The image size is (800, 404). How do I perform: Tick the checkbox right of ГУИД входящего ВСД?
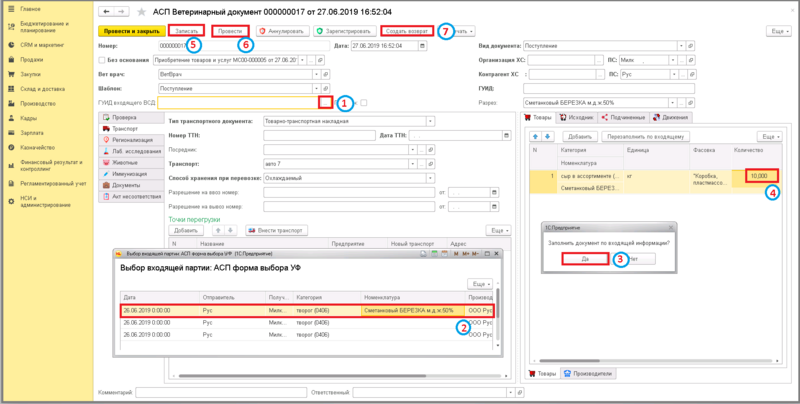365,102
